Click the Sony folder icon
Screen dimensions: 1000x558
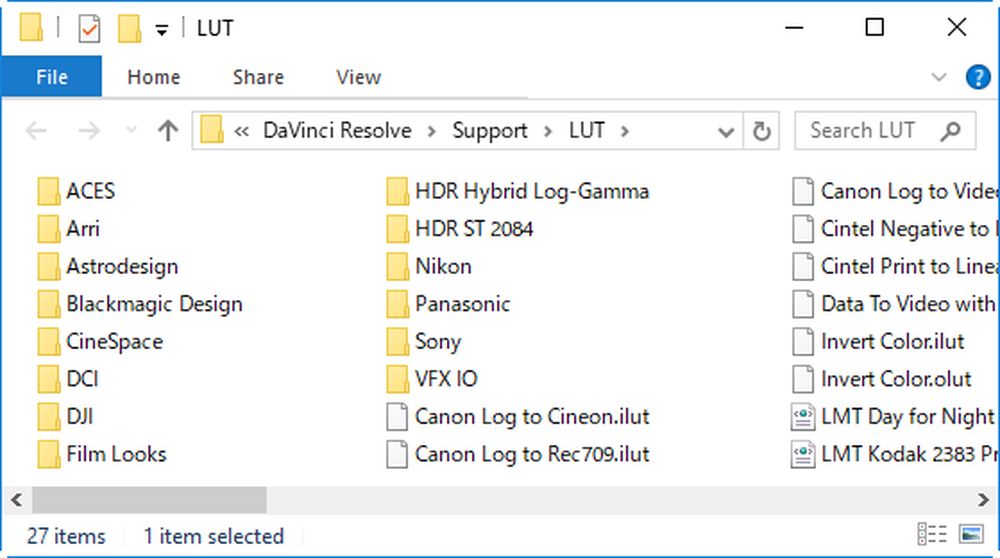[397, 342]
